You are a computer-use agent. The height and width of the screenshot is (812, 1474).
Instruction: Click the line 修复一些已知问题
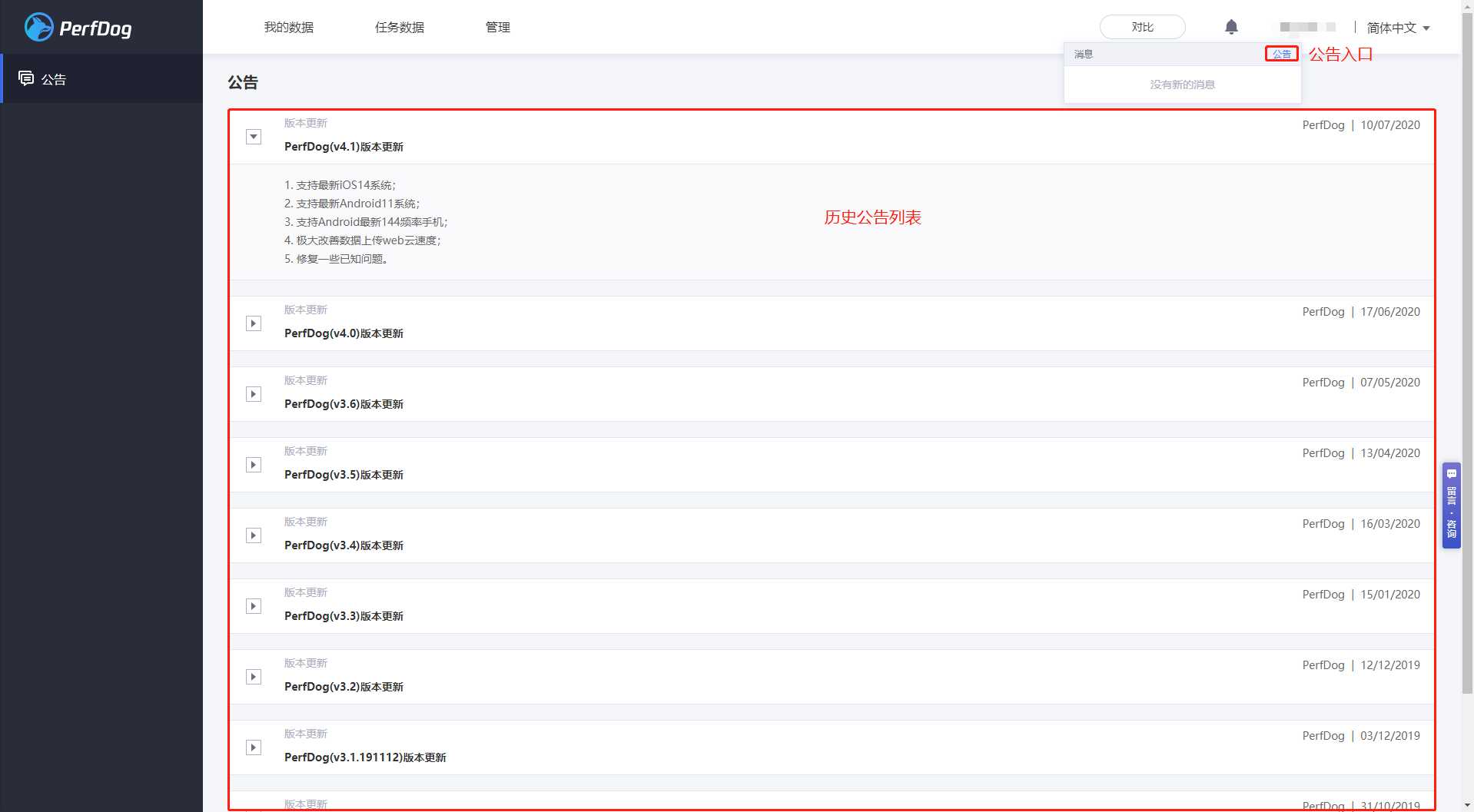336,259
